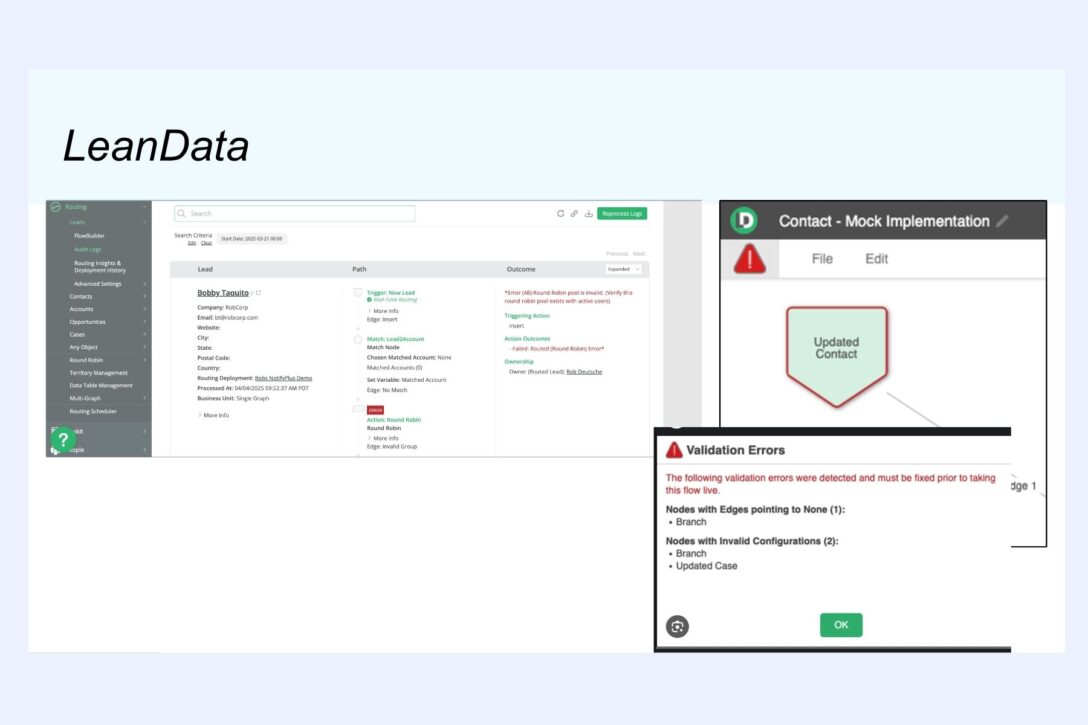1088x725 pixels.
Task: Open FlowBuilder from the sidebar
Action: (90, 236)
